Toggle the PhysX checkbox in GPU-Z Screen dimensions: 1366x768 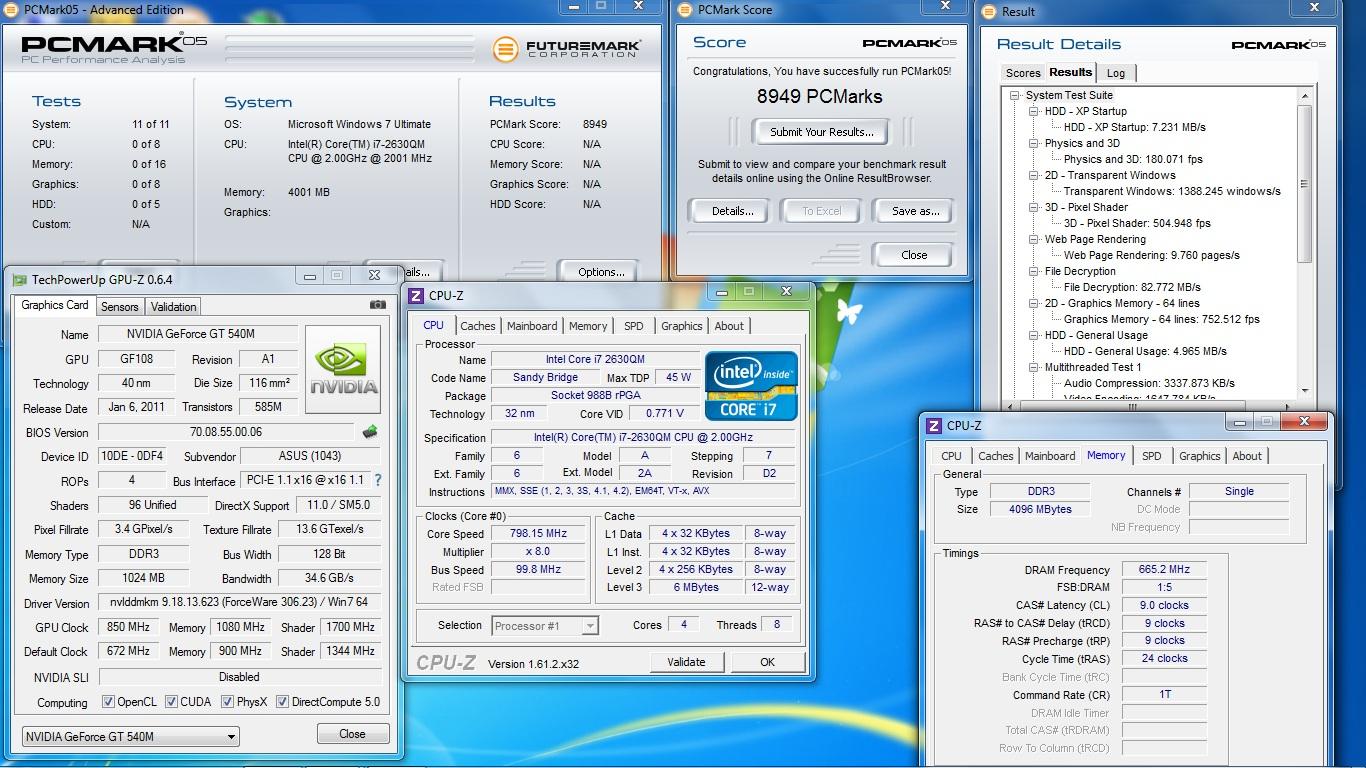tap(227, 702)
